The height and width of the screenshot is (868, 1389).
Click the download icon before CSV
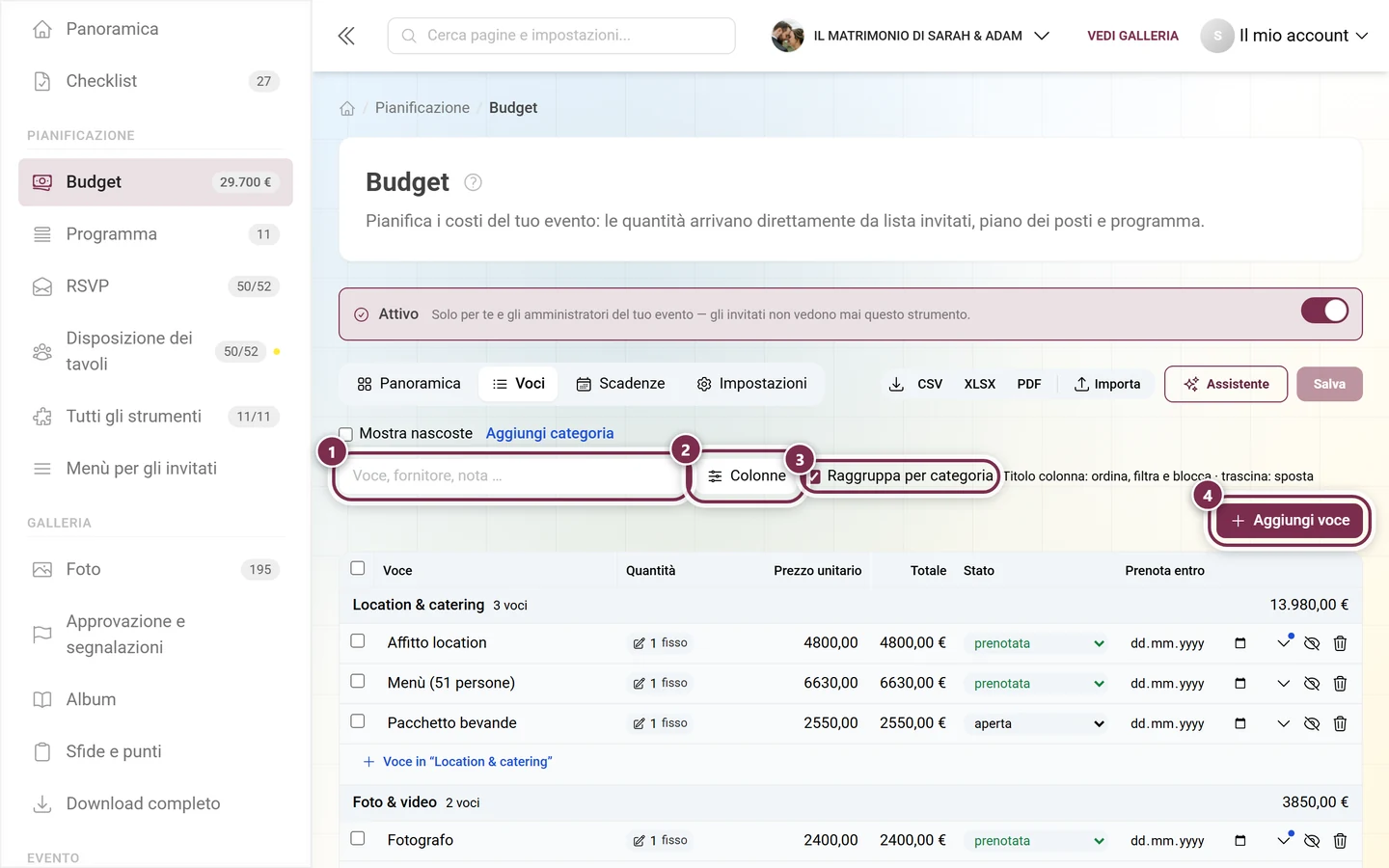pyautogui.click(x=896, y=384)
